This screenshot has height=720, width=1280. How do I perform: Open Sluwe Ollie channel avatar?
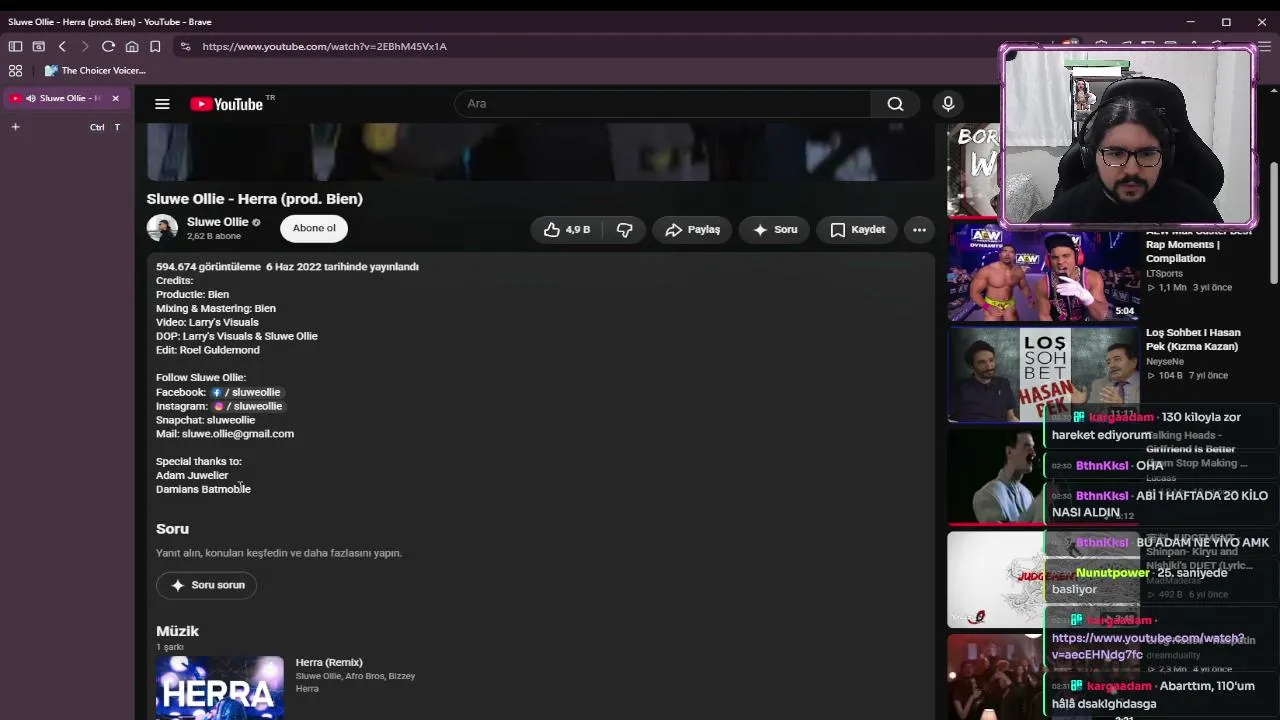pos(162,228)
